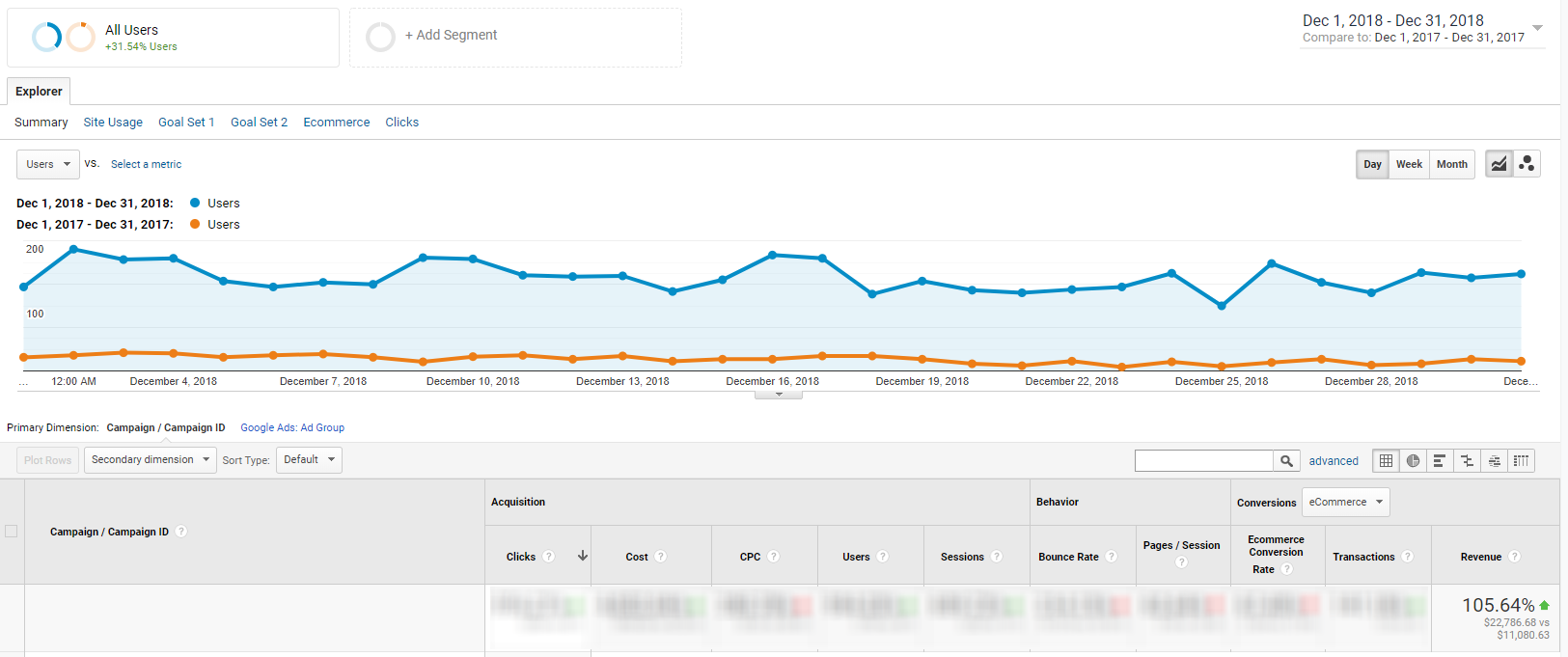Screen dimensions: 1568x657
Task: Open the Site Usage tab
Action: 113,123
